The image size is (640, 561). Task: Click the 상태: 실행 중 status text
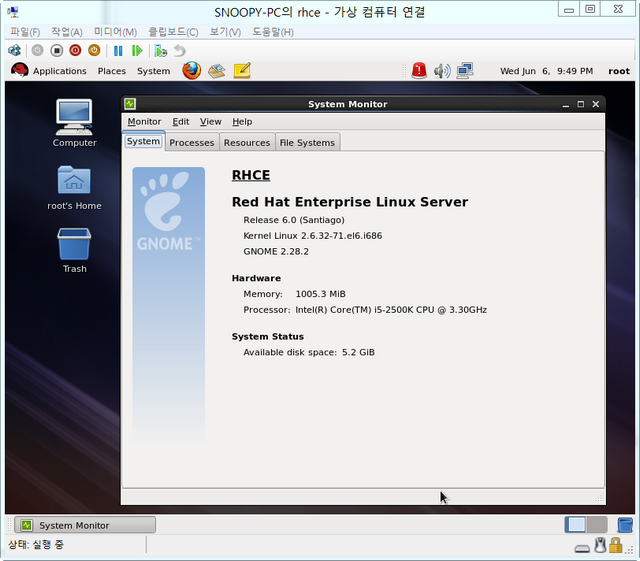(x=36, y=545)
